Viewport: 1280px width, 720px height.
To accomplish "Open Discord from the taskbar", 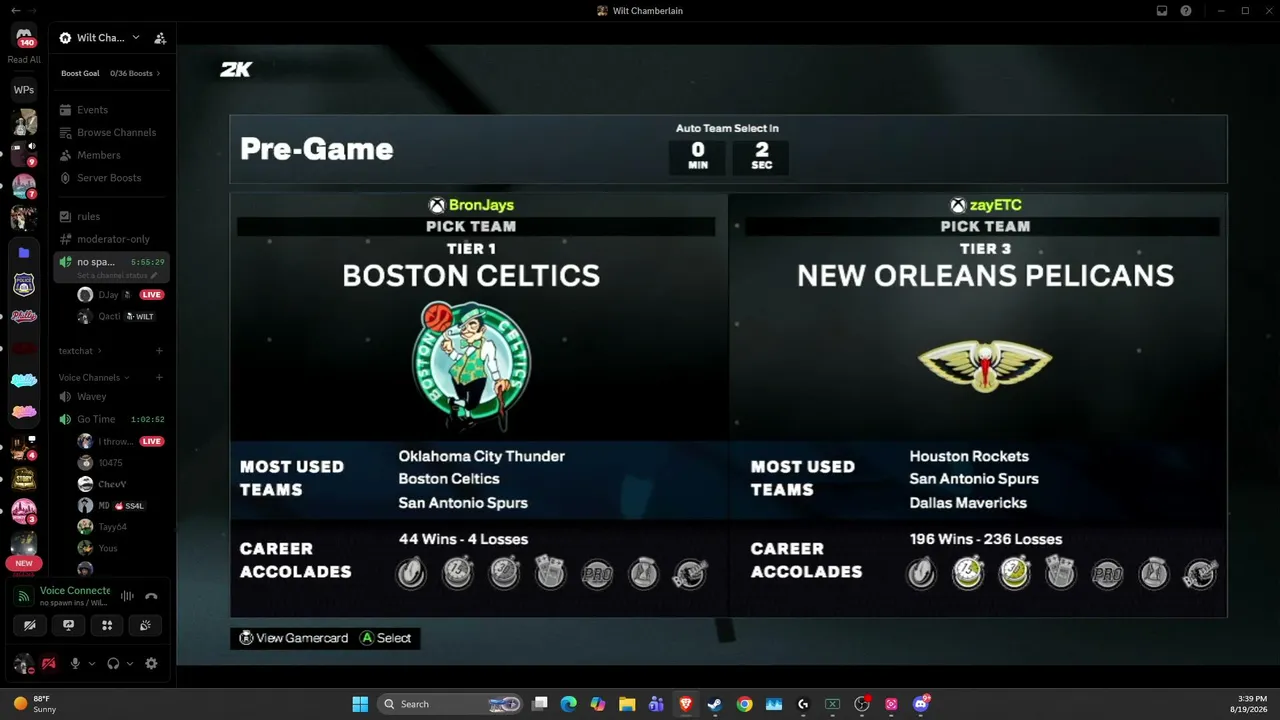I will point(921,704).
